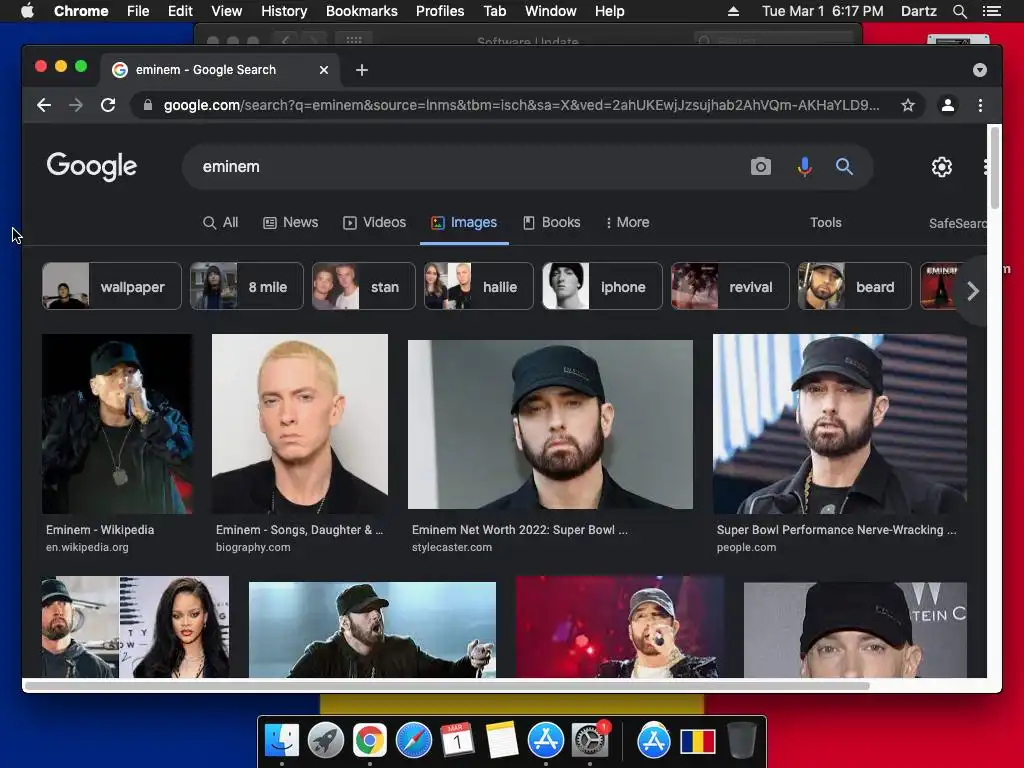Viewport: 1024px width, 768px height.
Task: Start voice search with the microphone icon
Action: tap(805, 167)
